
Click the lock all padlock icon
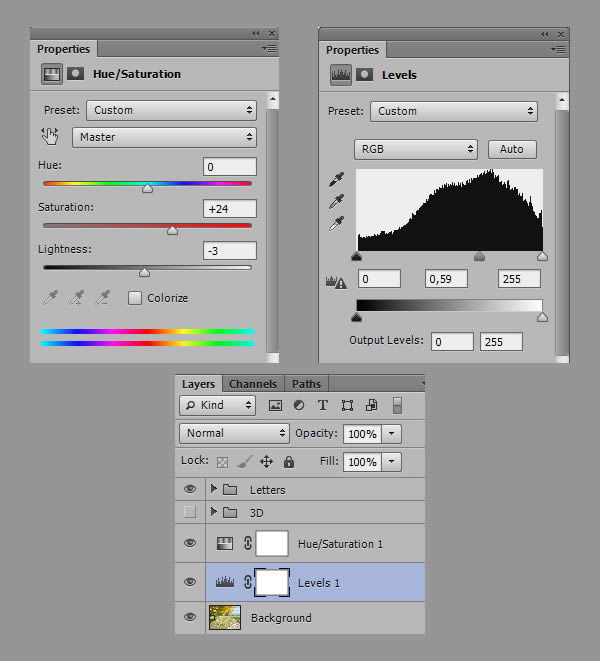coord(289,462)
